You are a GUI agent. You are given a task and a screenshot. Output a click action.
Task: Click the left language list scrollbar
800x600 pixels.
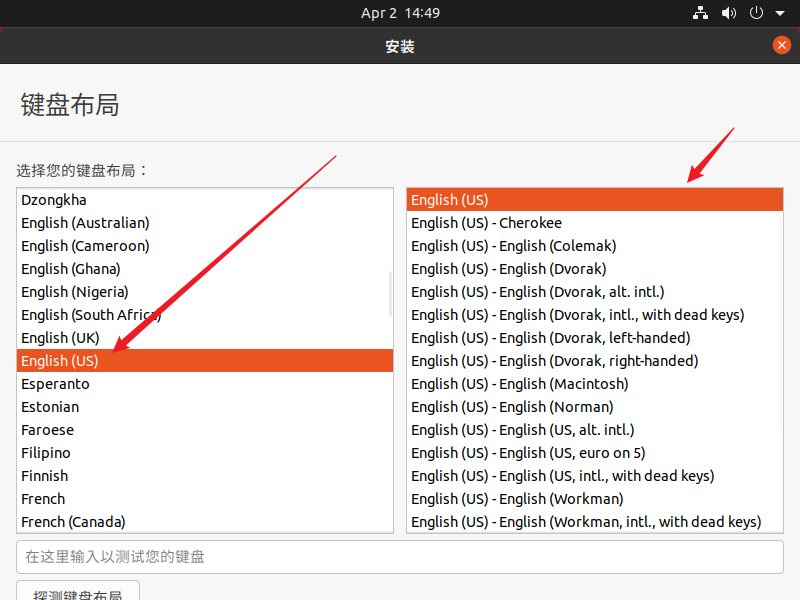click(x=390, y=293)
